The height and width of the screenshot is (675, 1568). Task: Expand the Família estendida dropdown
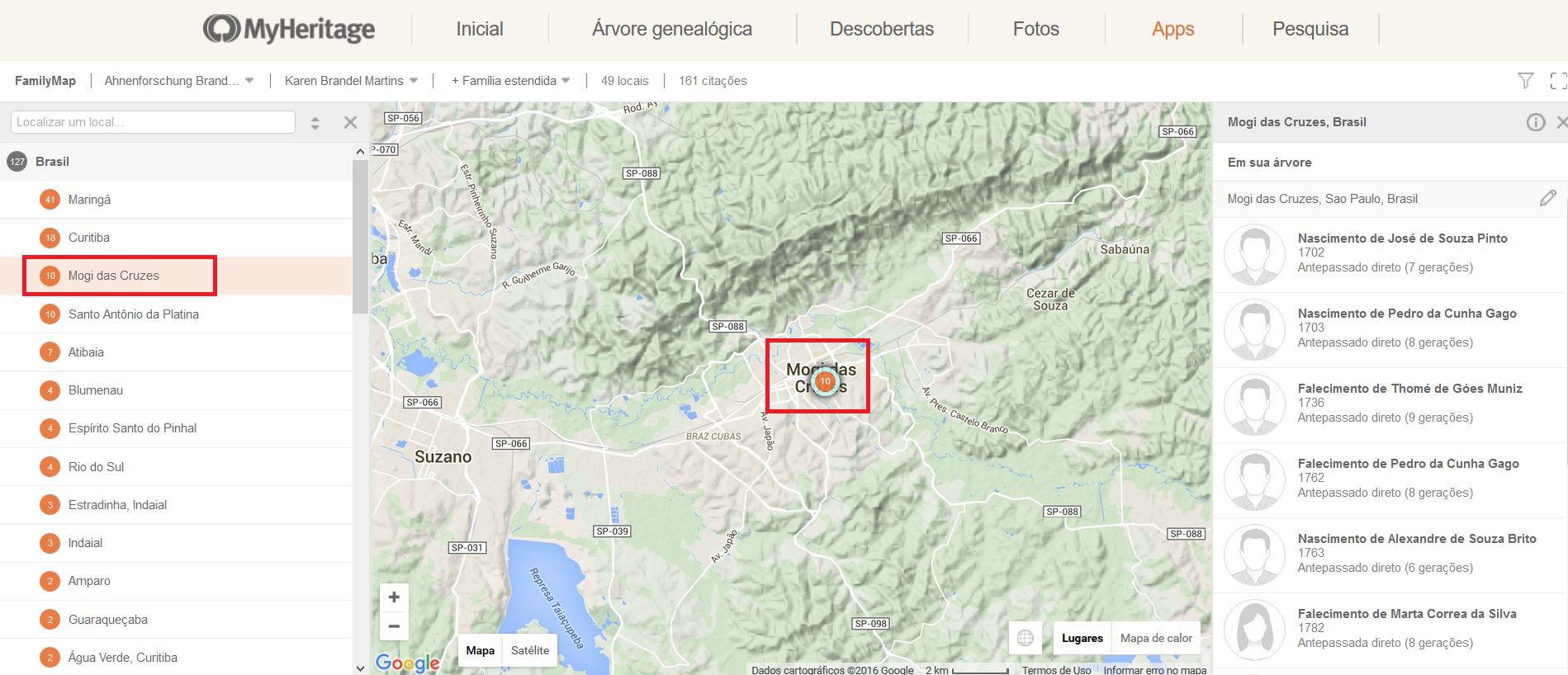tap(510, 81)
